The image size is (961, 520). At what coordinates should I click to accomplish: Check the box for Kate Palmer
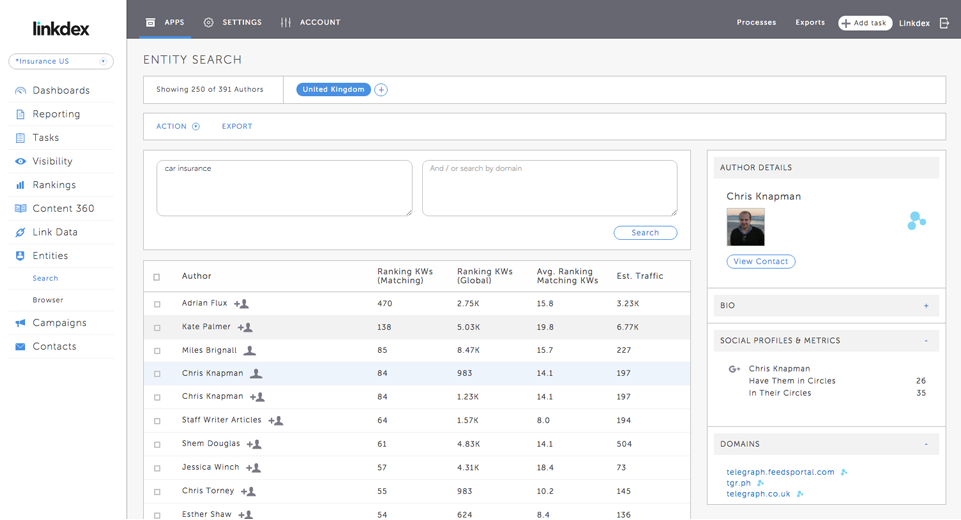point(157,327)
